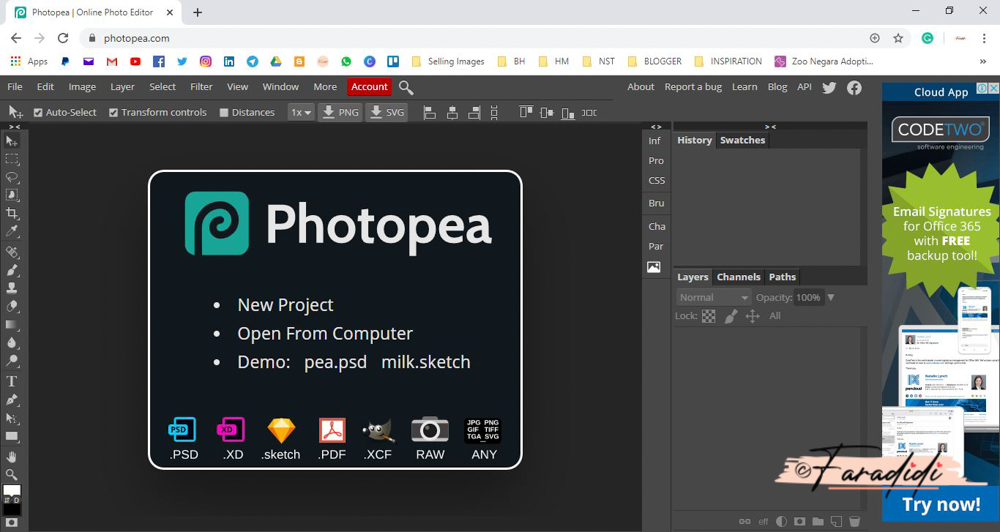Click the foreground color swatch

(11, 490)
